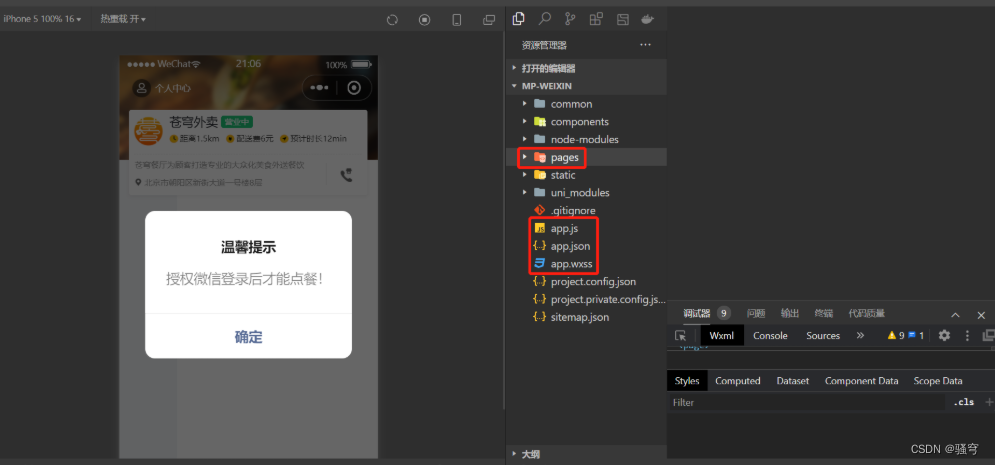Switch to the 调试器 tab
Image resolution: width=995 pixels, height=465 pixels.
click(697, 313)
